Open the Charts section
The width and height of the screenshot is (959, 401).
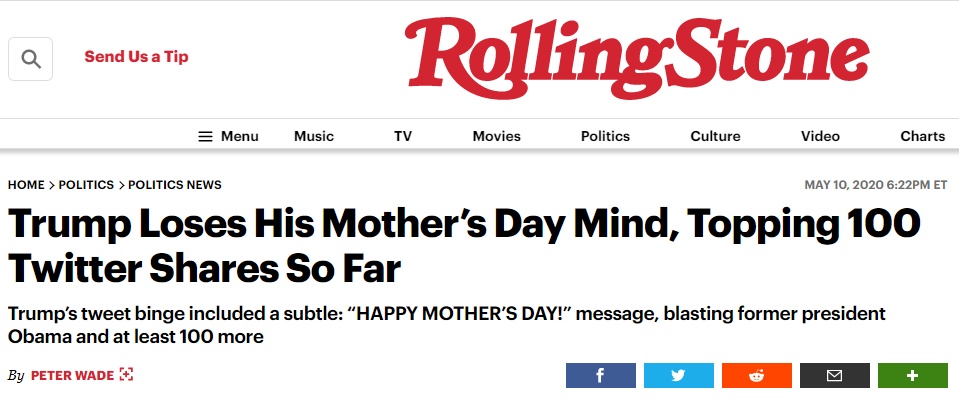pos(922,136)
